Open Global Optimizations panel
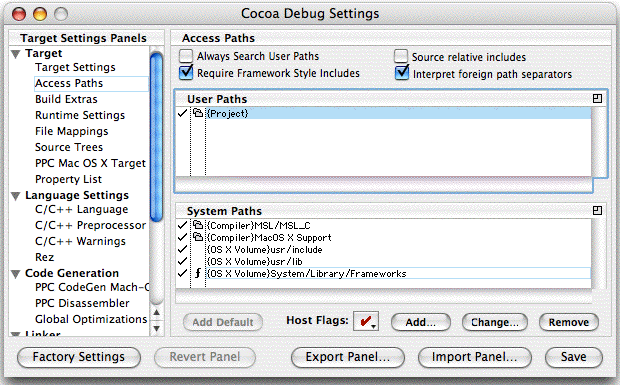 point(91,319)
